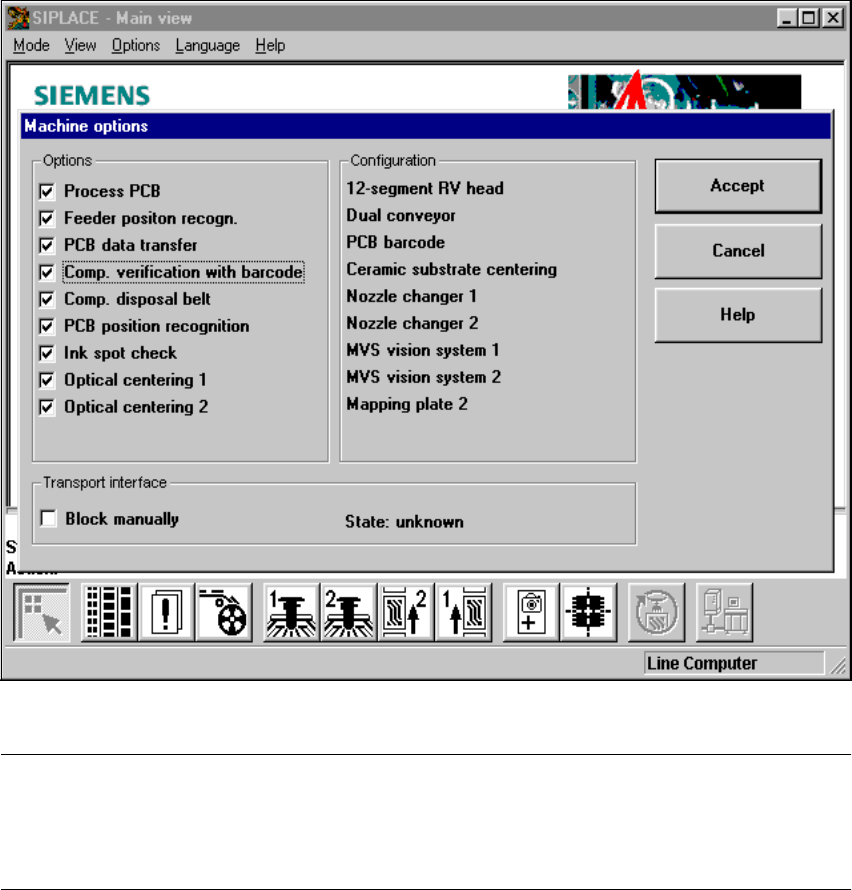The height and width of the screenshot is (890, 852).
Task: Uncheck Comp. disposal belt
Action: coord(47,299)
